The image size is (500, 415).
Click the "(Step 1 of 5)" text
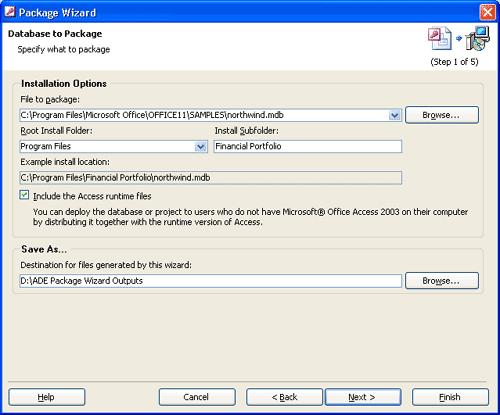tap(454, 62)
